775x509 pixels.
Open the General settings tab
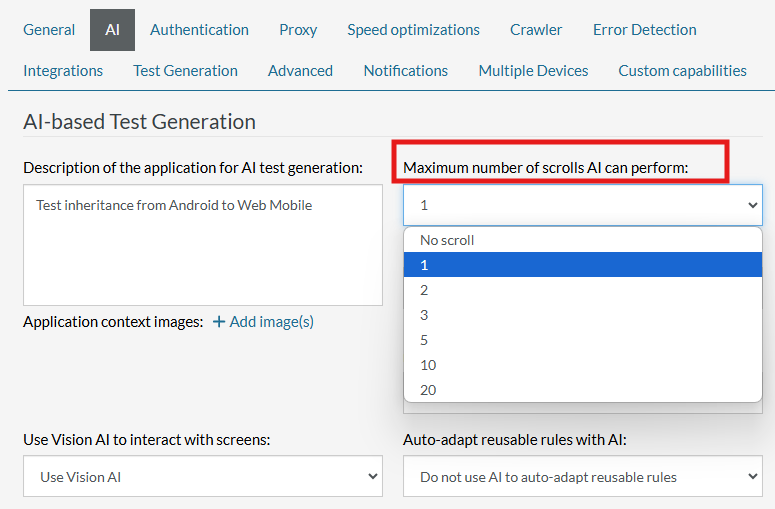pyautogui.click(x=49, y=30)
